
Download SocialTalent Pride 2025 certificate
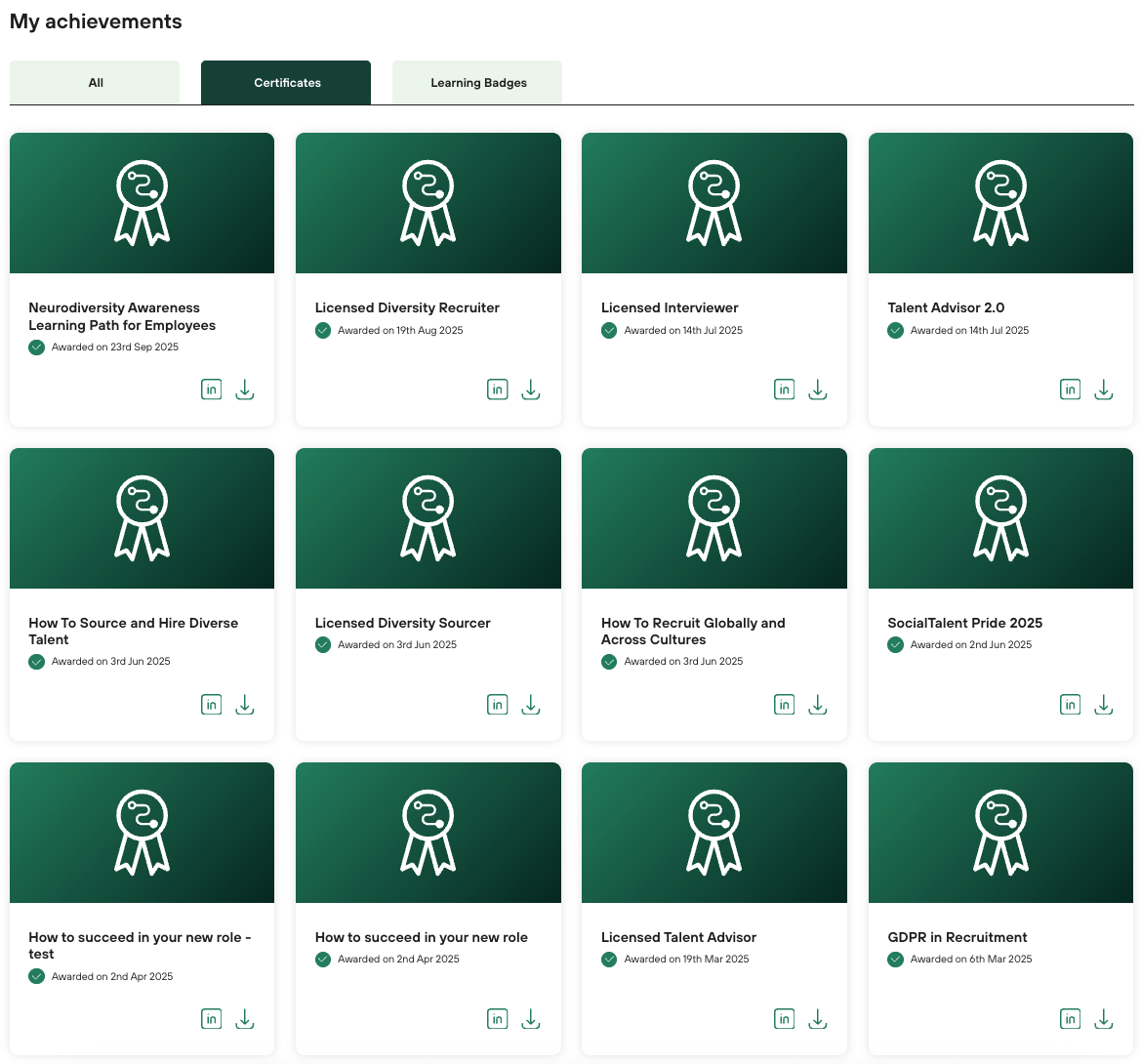point(1103,705)
